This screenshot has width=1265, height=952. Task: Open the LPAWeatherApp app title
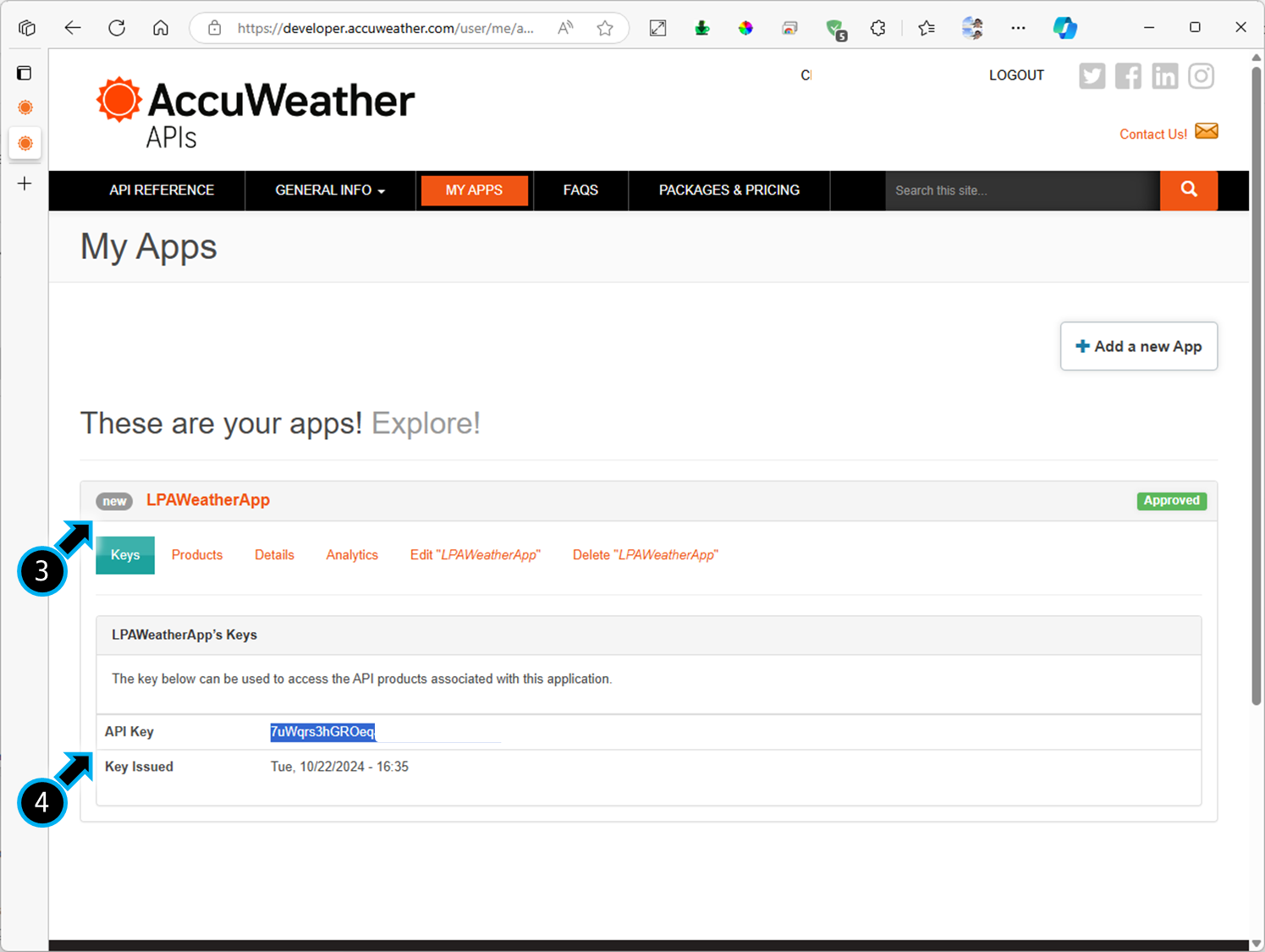pos(208,500)
